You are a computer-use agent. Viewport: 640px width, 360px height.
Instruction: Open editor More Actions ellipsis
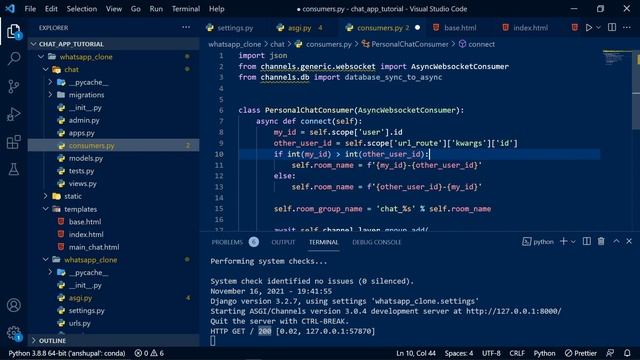coord(627,27)
